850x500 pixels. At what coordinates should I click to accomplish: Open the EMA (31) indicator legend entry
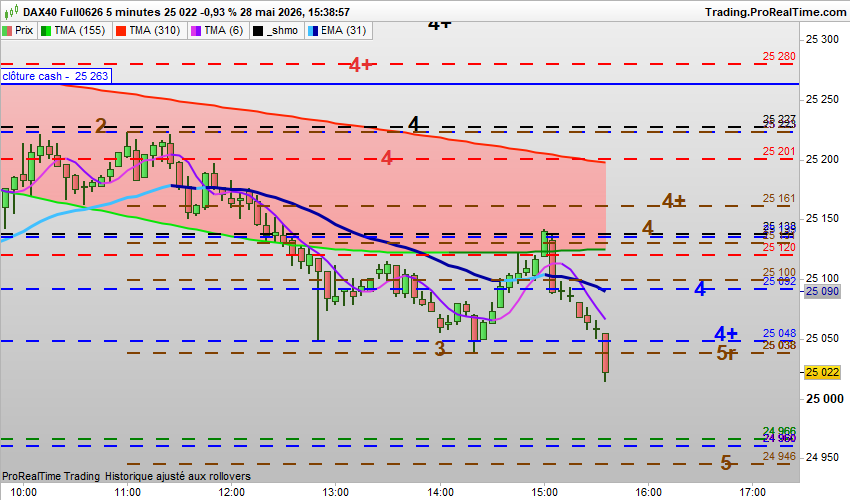click(338, 30)
